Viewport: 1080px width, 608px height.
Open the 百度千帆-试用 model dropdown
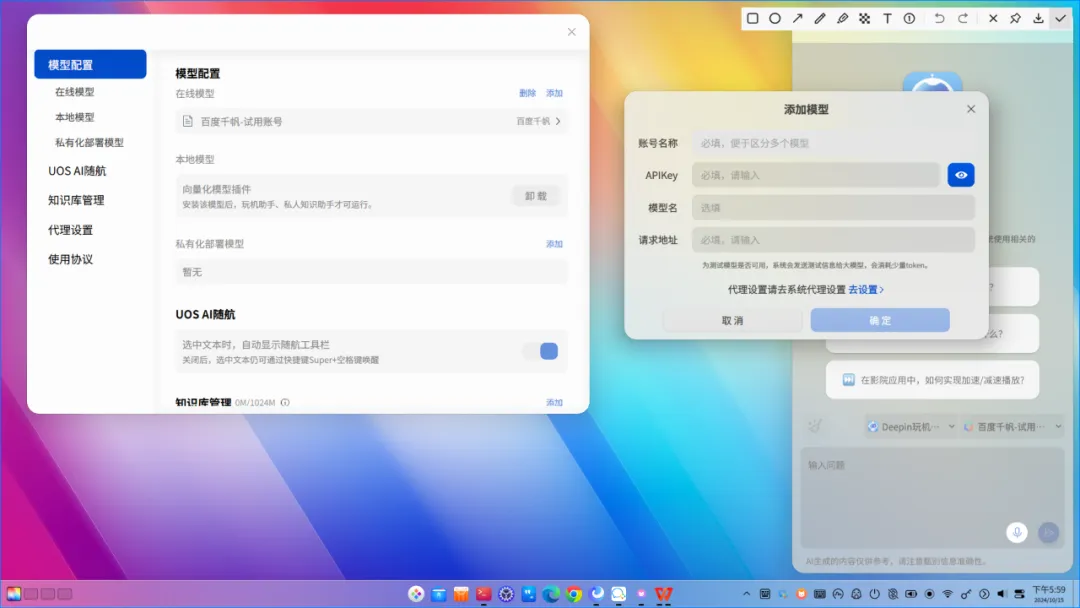[1012, 427]
